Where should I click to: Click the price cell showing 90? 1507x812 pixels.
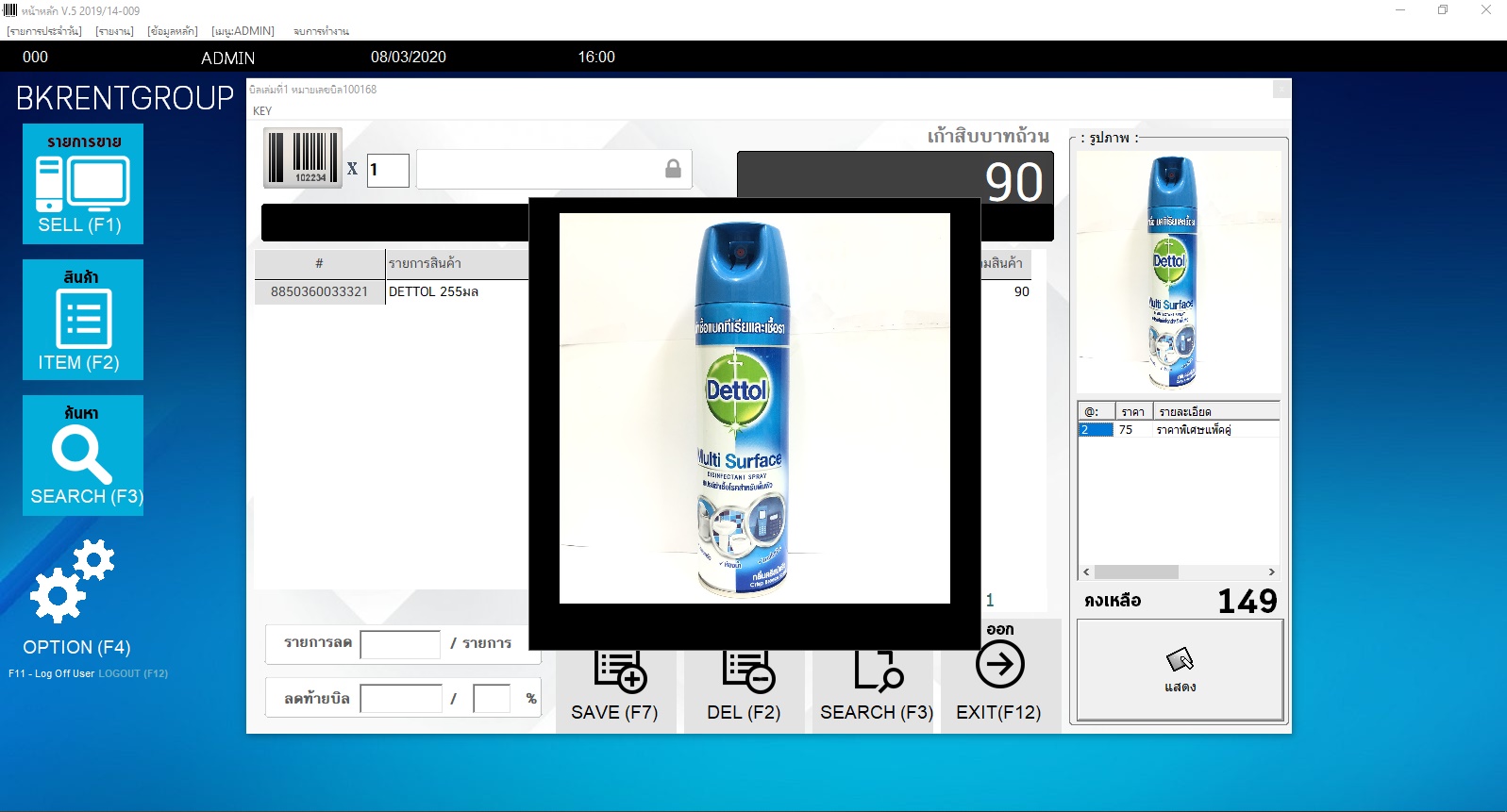[1021, 291]
